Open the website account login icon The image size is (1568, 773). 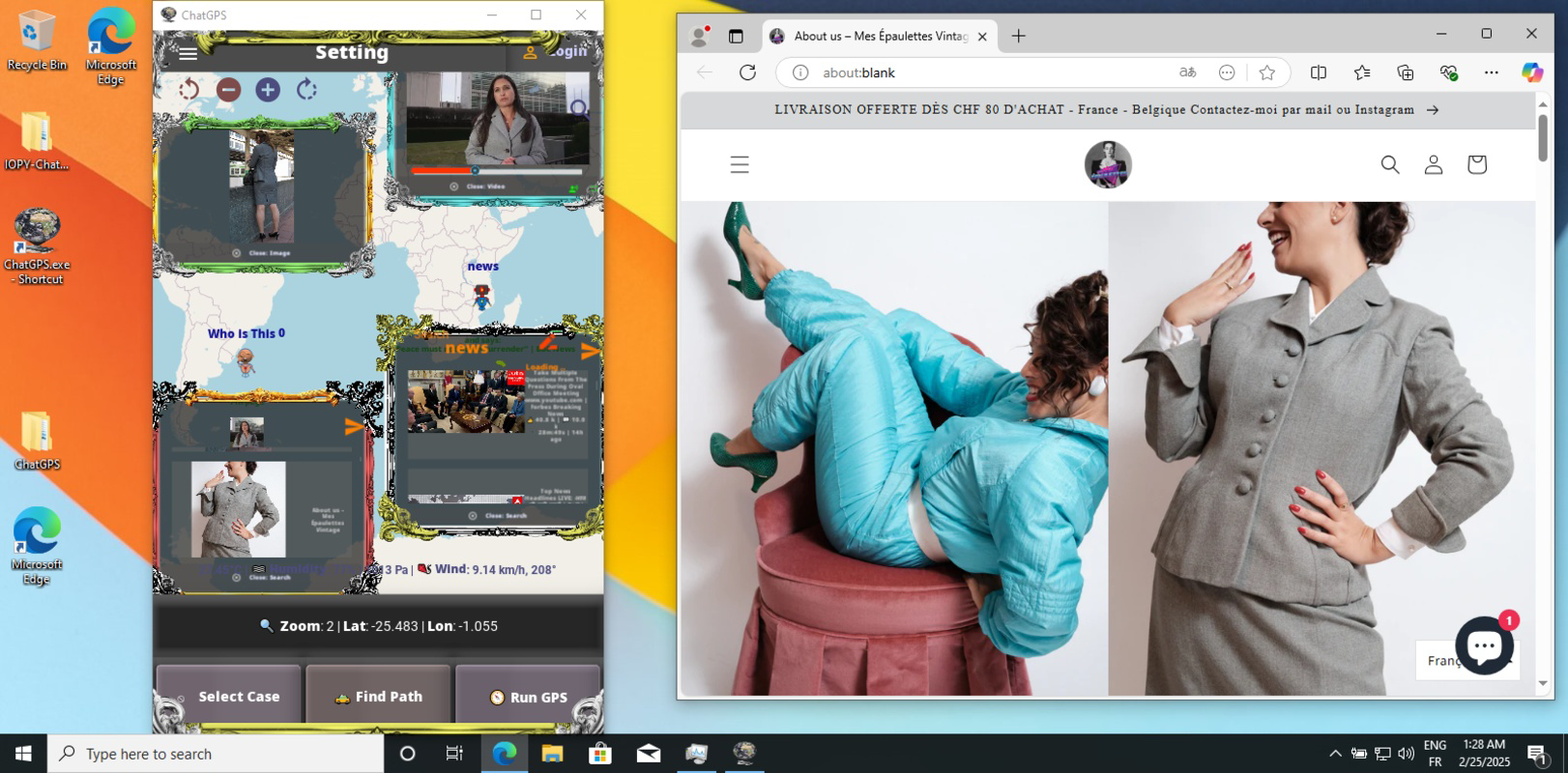(x=1434, y=164)
